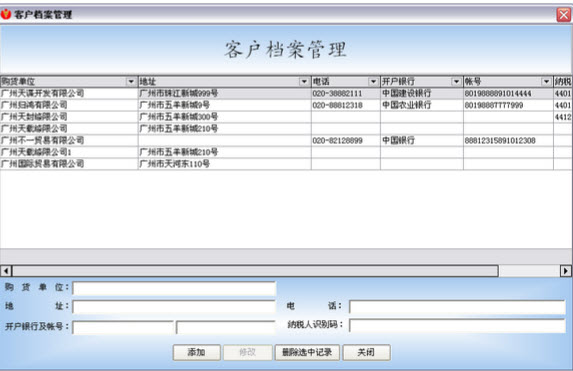This screenshot has width=573, height=371.
Task: Open the 电话 column filter dropdown
Action: (x=373, y=82)
